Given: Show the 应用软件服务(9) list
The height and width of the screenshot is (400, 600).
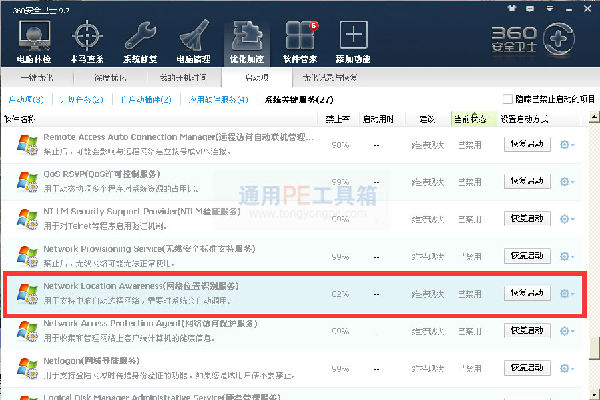Looking at the screenshot, I should (x=218, y=100).
